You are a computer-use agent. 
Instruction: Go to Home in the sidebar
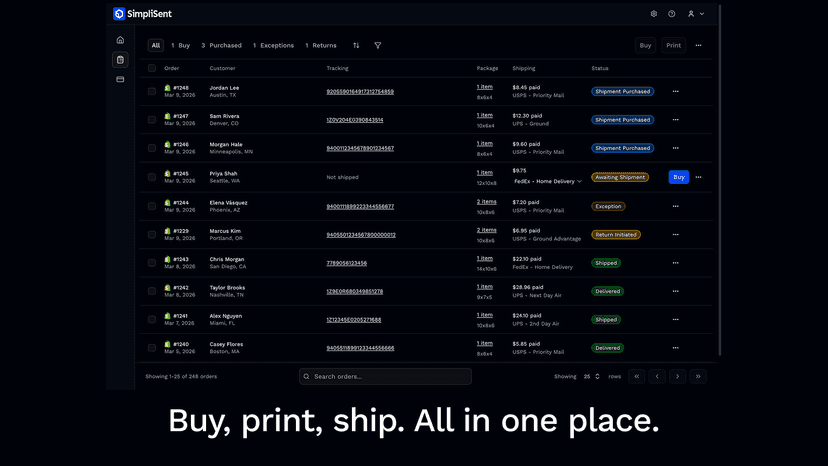click(120, 40)
